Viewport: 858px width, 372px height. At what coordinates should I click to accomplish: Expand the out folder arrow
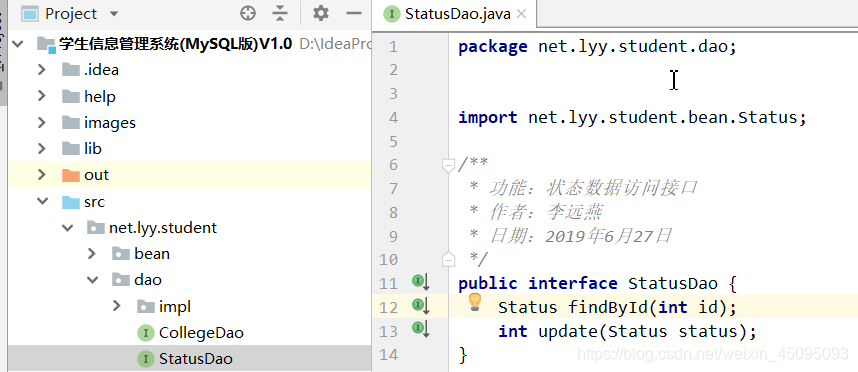click(42, 175)
